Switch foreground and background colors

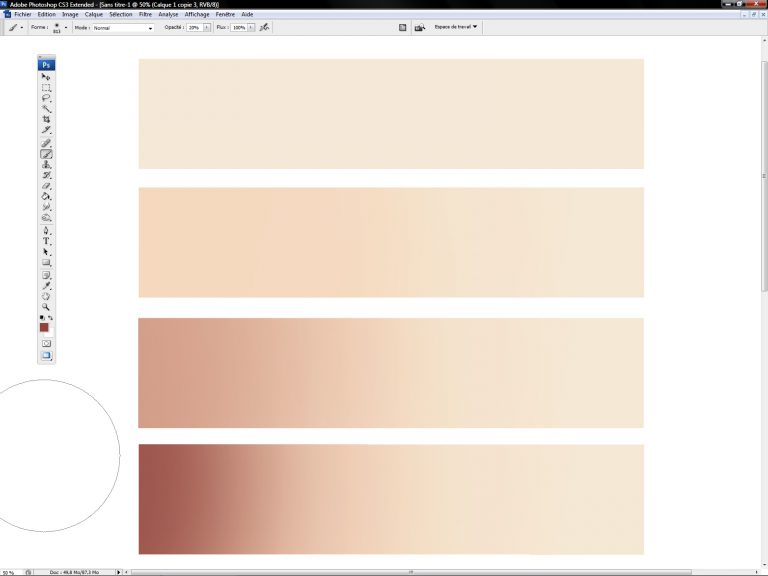51,318
